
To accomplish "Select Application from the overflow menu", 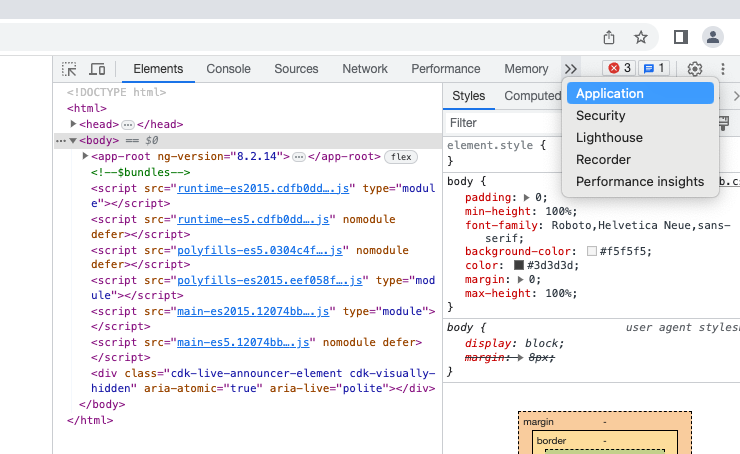I will point(640,93).
